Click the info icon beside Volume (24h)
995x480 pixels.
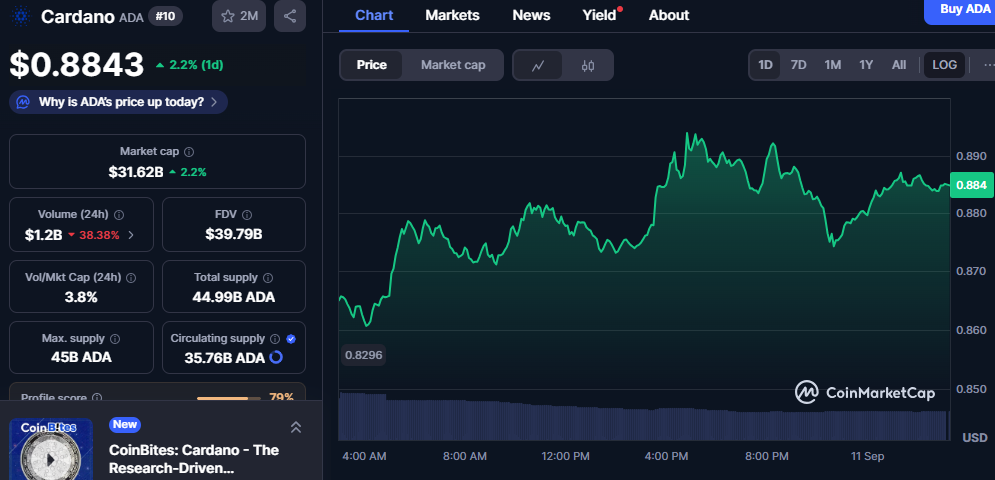coord(119,215)
